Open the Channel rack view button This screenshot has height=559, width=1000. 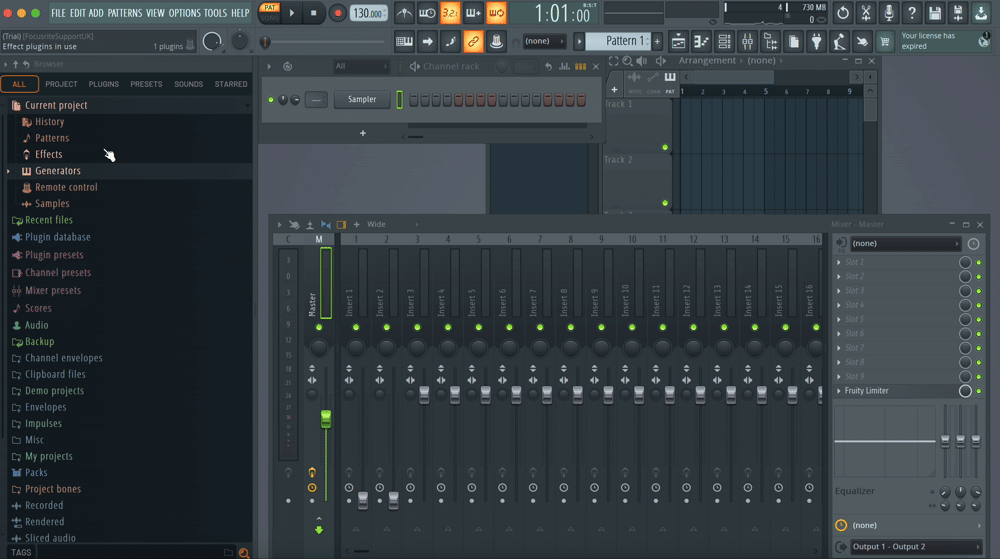pos(724,42)
